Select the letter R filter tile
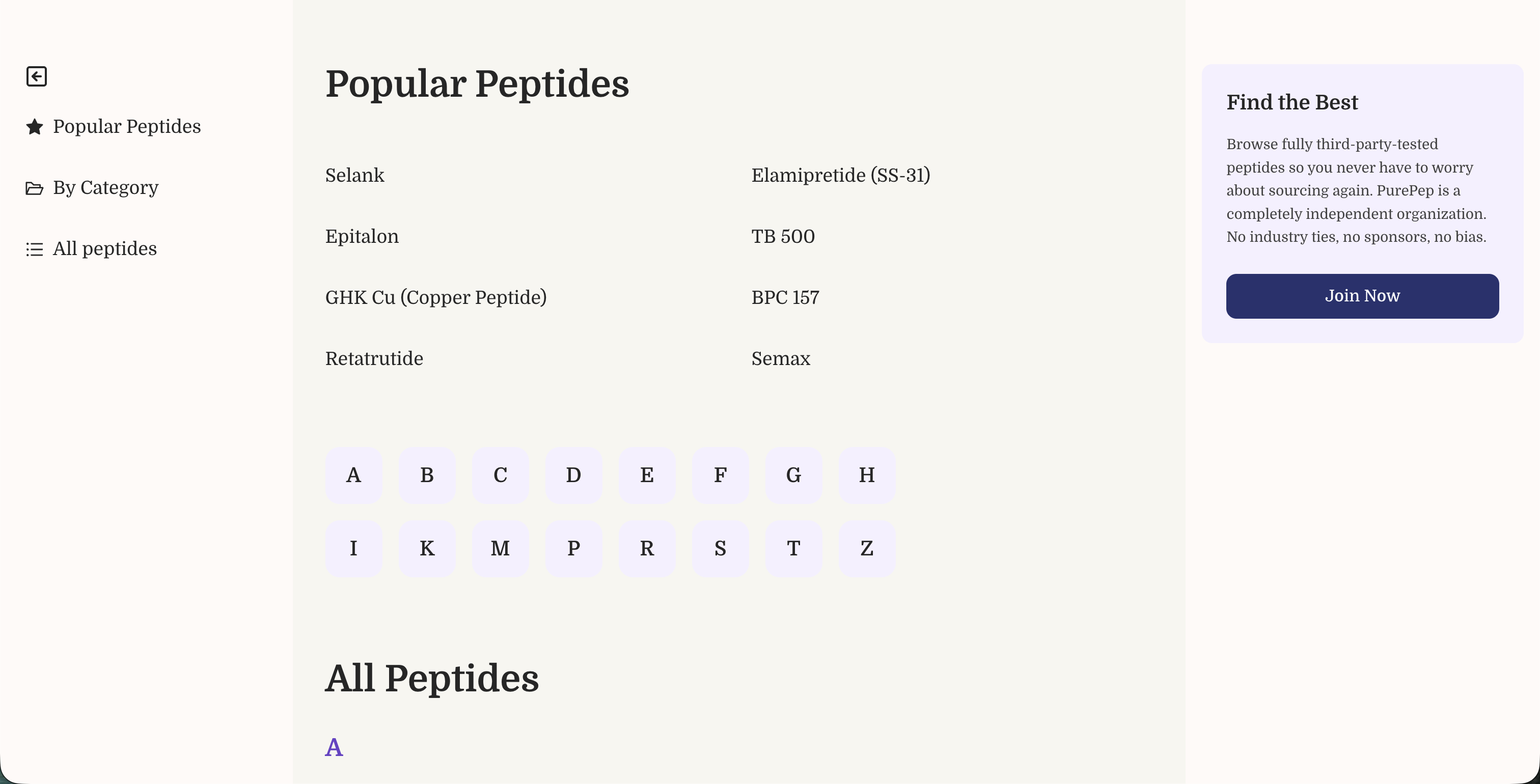The image size is (1540, 784). point(647,548)
